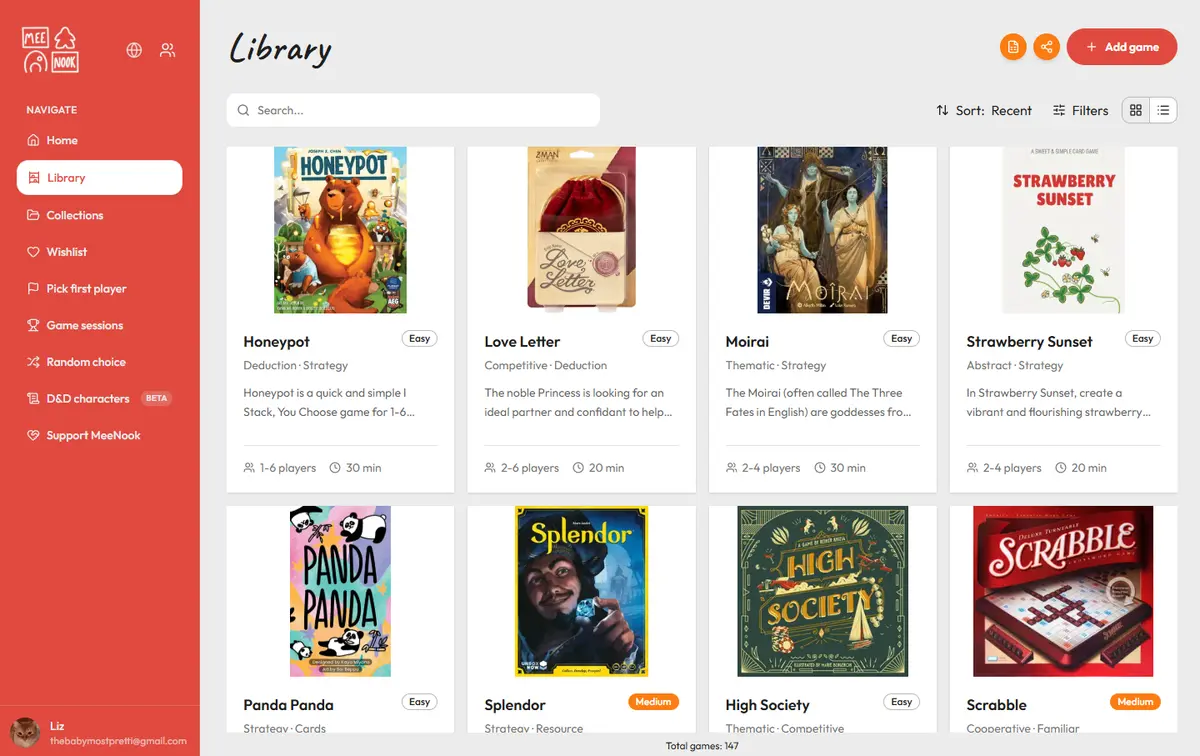Open the Sort: Recent dropdown
1200x756 pixels.
pos(984,111)
